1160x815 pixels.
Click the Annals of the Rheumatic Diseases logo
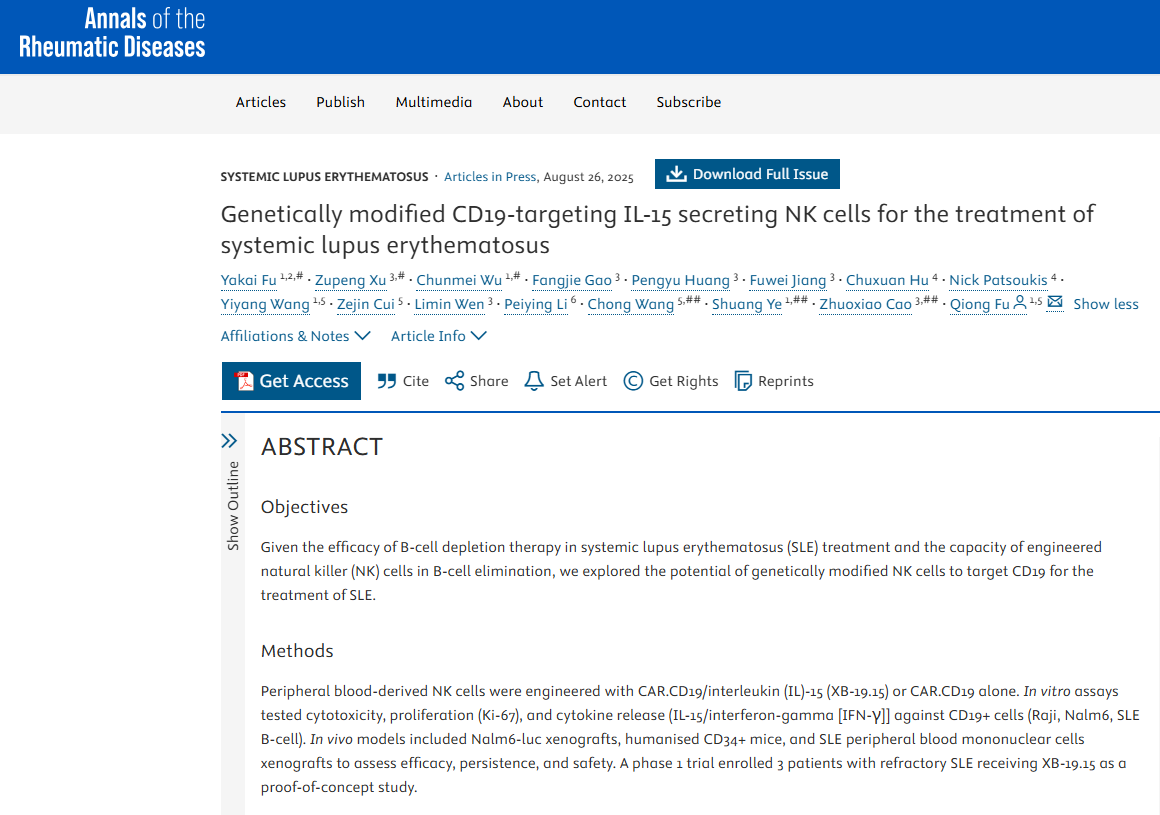tap(112, 33)
